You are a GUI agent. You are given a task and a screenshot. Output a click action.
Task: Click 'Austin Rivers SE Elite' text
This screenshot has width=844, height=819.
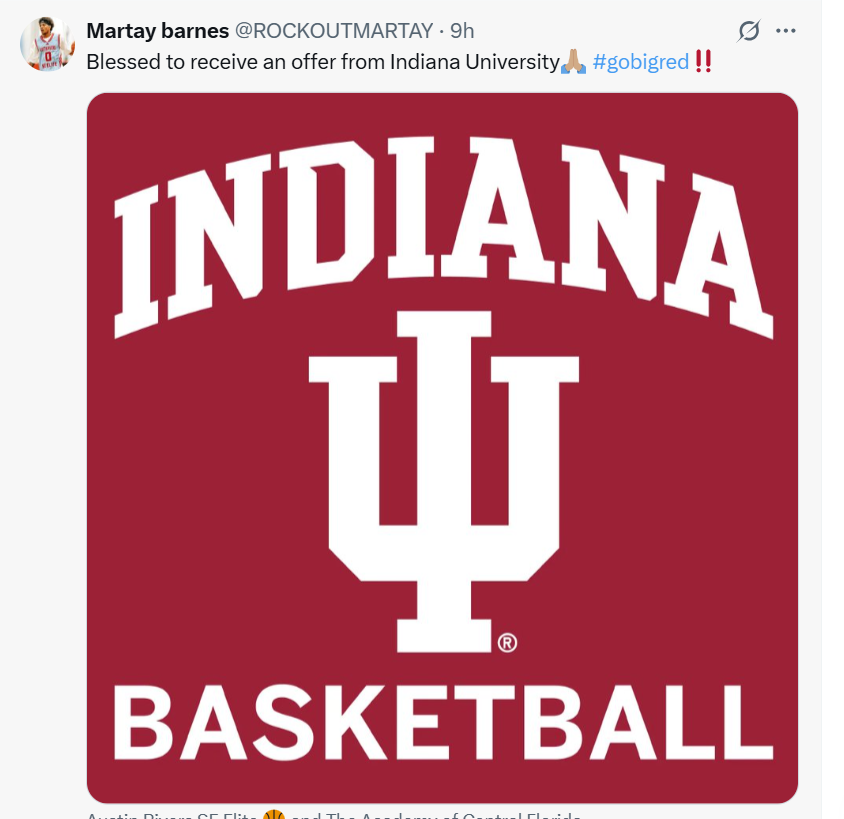(172, 814)
